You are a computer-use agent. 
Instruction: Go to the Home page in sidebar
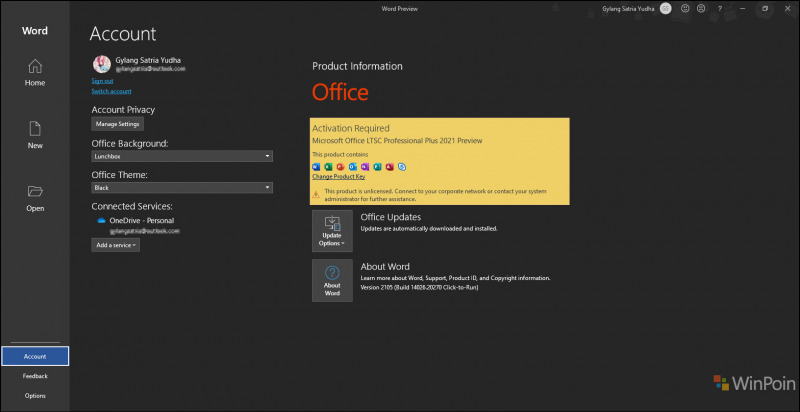coord(35,72)
